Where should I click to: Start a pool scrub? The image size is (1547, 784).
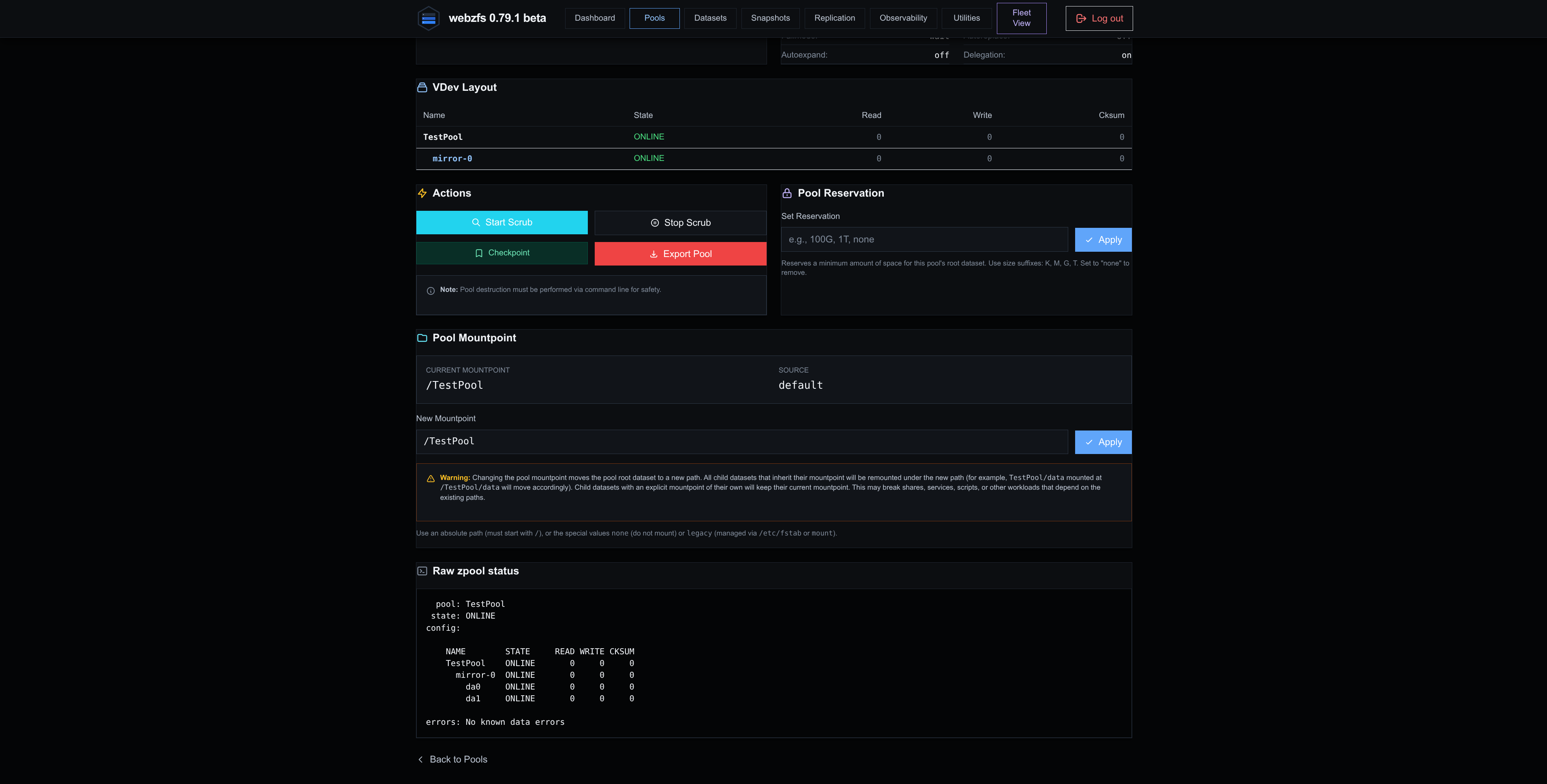[501, 222]
